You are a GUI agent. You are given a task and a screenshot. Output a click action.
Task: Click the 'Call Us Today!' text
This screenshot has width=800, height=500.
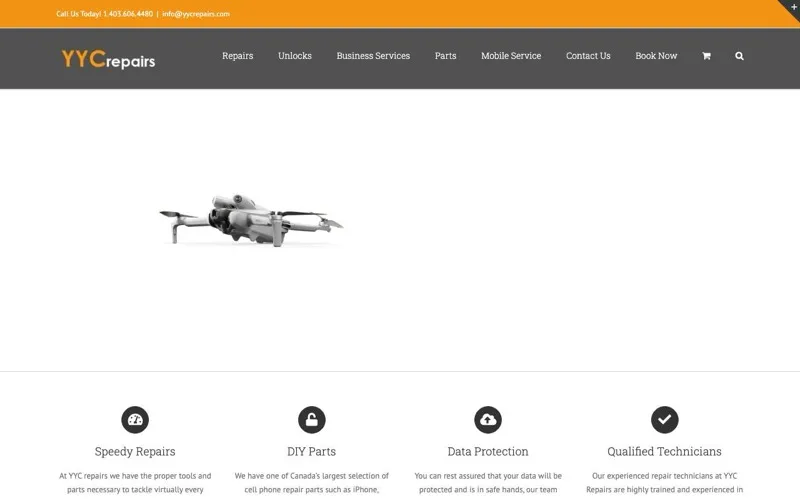[x=79, y=14]
